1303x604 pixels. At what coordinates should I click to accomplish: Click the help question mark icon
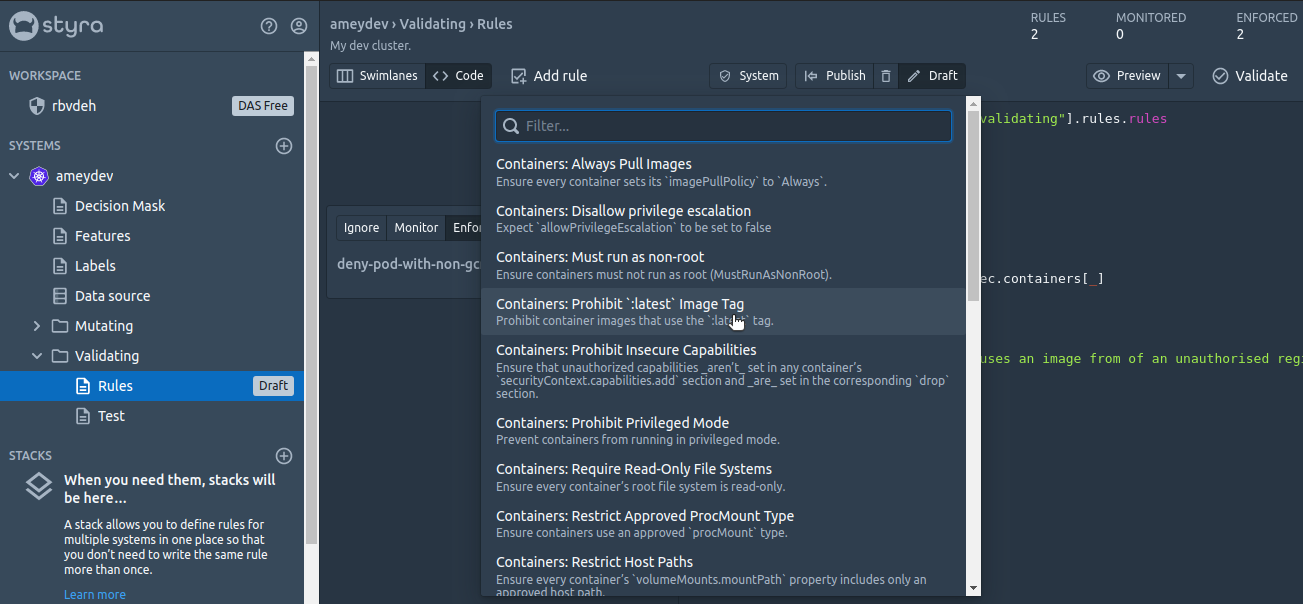[268, 26]
